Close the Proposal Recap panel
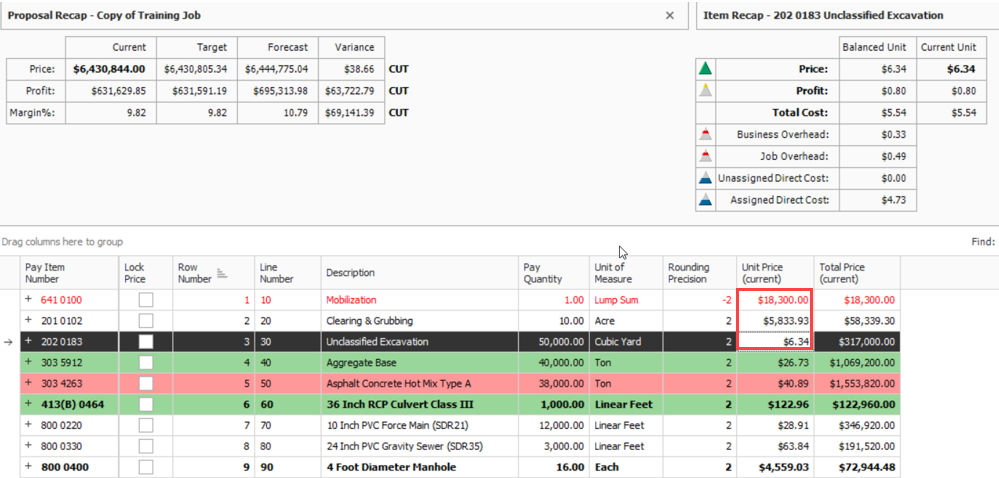Image resolution: width=999 pixels, height=478 pixels. 670,16
